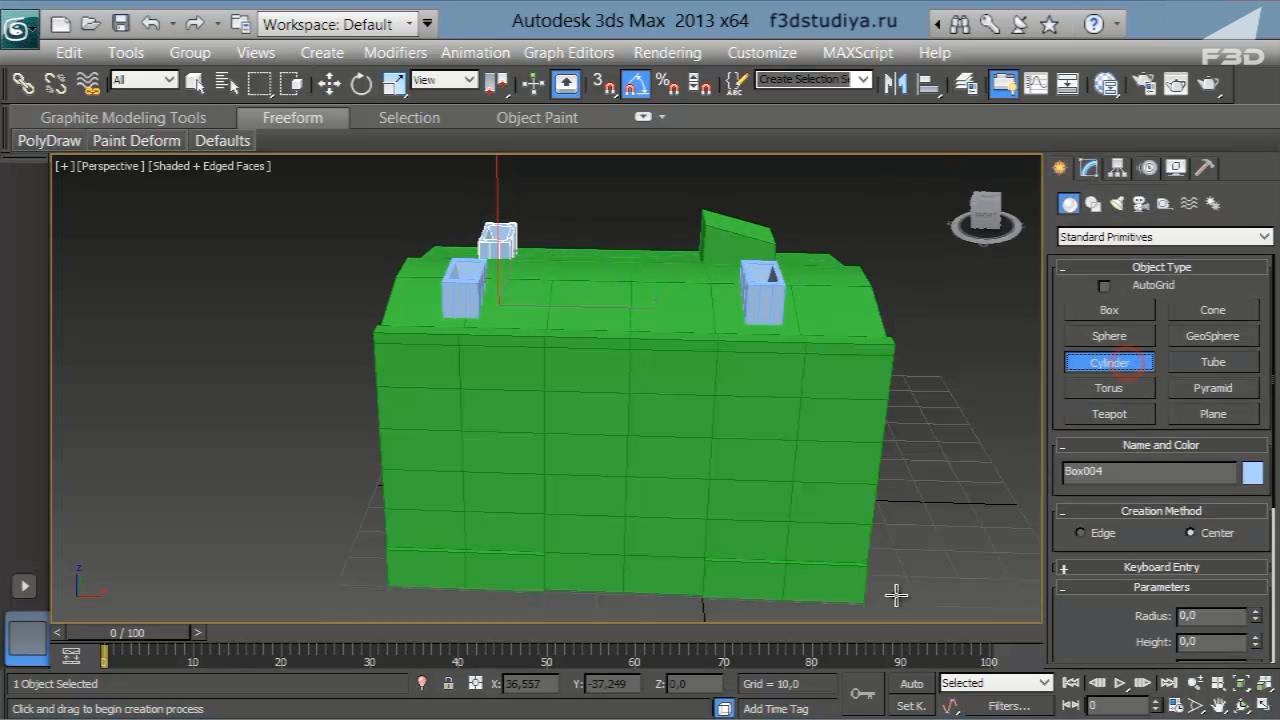This screenshot has height=720, width=1280.
Task: Create a Box primitive
Action: tap(1109, 310)
